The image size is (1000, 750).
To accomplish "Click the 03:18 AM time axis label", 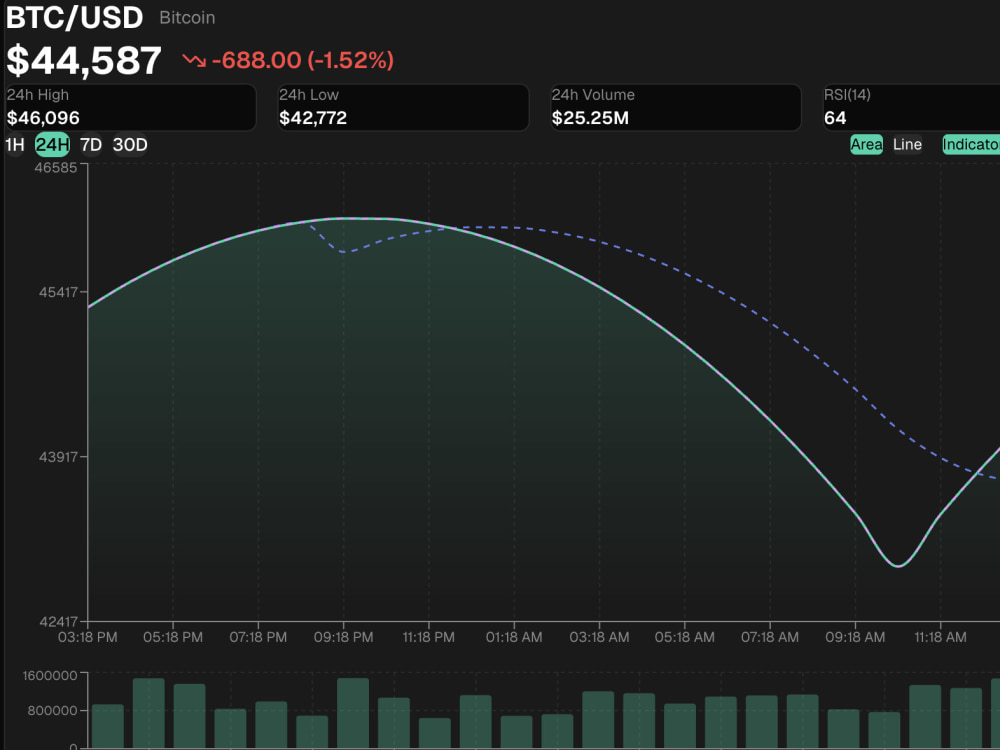I will click(x=599, y=637).
